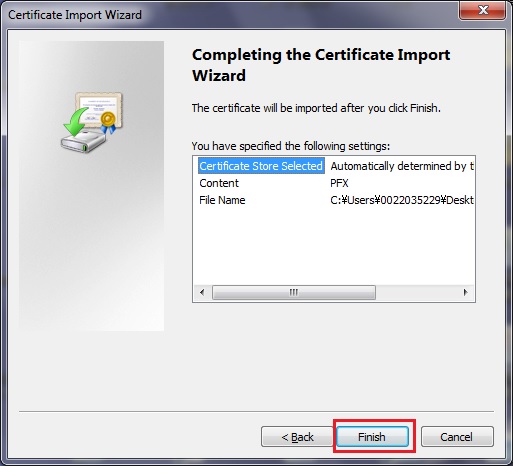This screenshot has width=513, height=466.
Task: Click the 'You have specified' settings label
Action: [291, 146]
